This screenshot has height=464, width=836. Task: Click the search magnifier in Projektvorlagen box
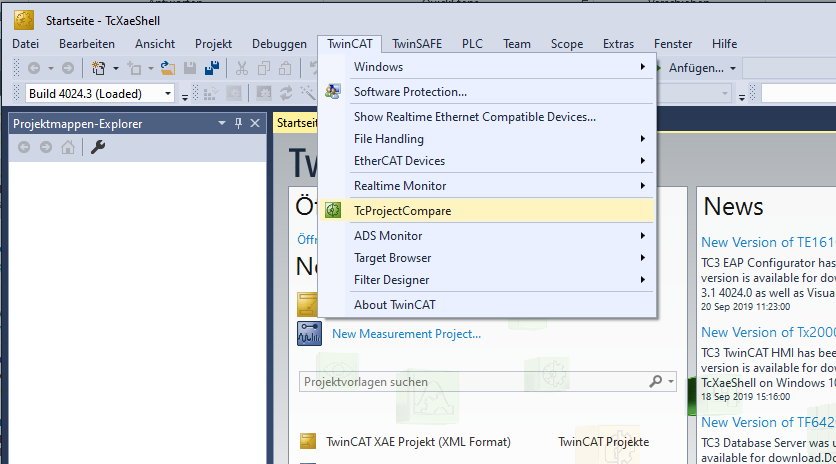point(655,381)
